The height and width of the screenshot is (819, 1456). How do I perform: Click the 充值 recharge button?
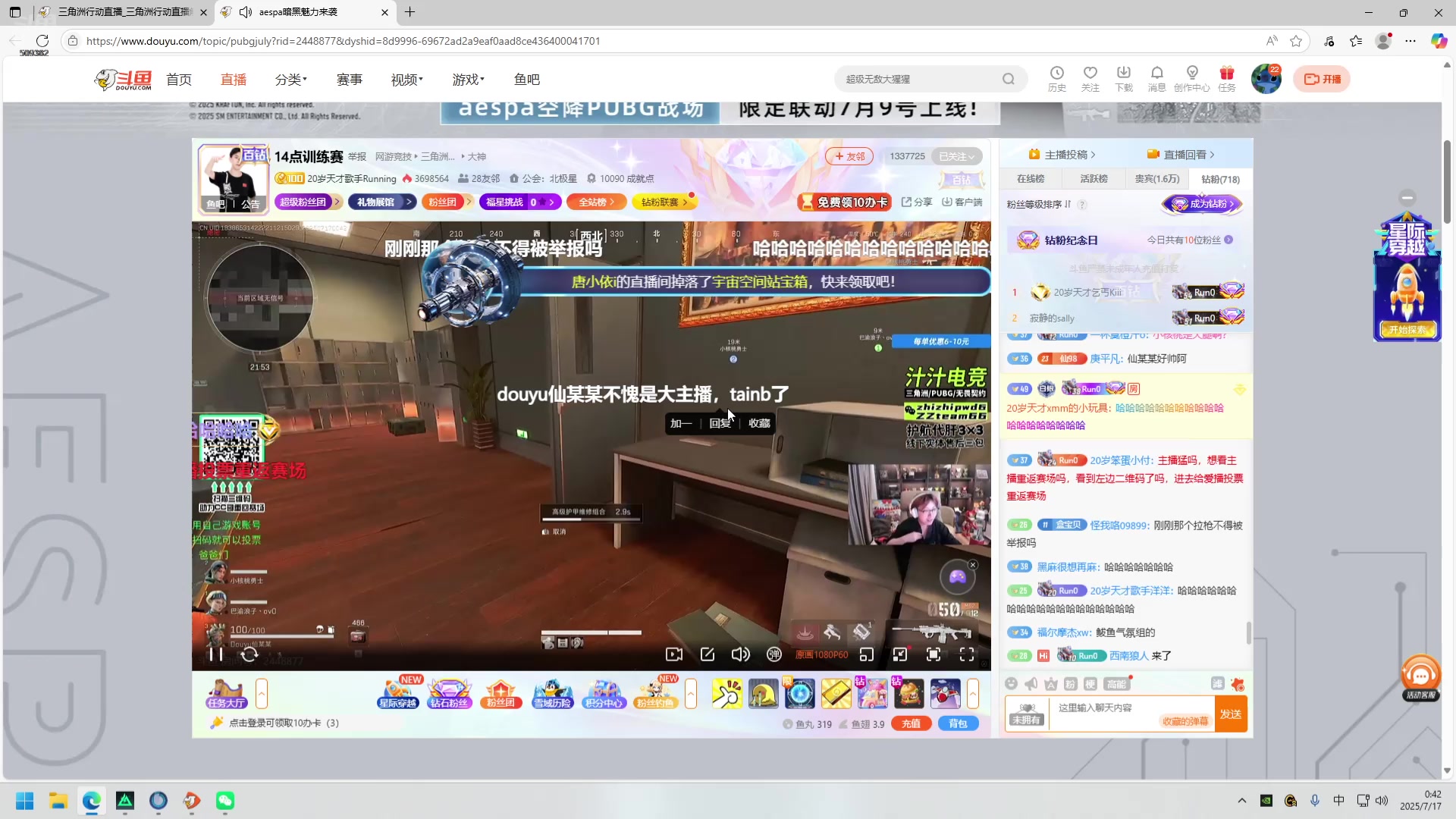pyautogui.click(x=911, y=723)
